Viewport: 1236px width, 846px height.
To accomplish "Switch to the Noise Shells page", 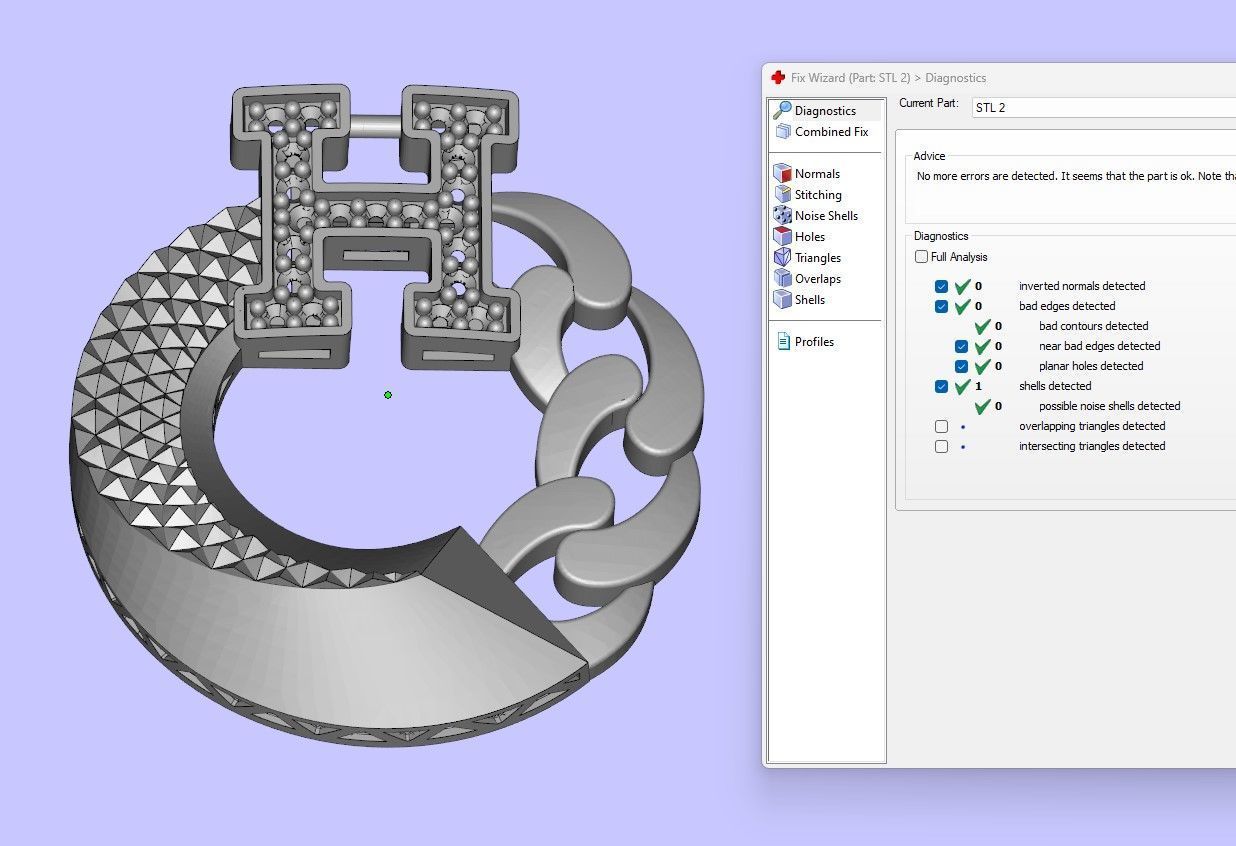I will coord(826,216).
